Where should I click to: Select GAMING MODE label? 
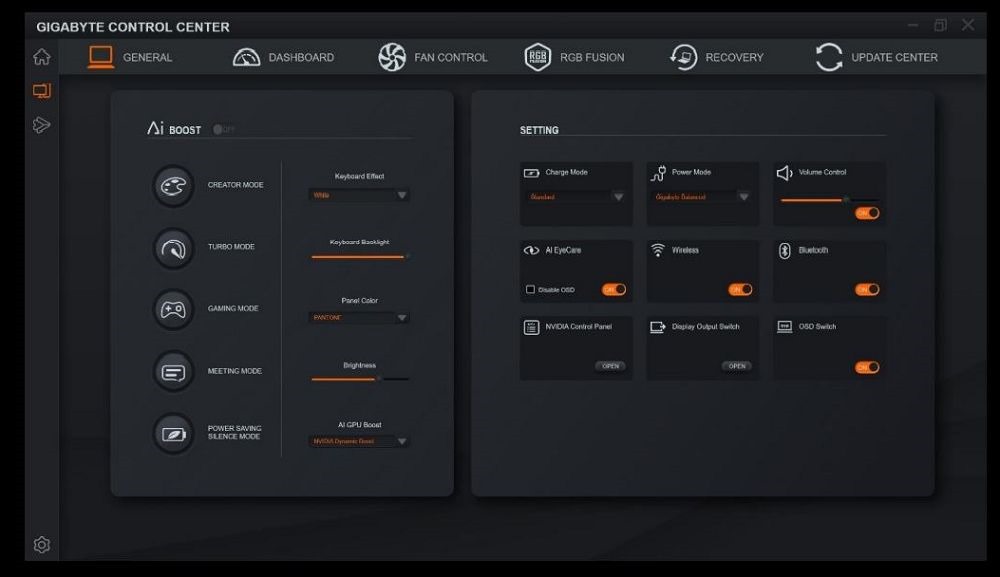(x=233, y=309)
